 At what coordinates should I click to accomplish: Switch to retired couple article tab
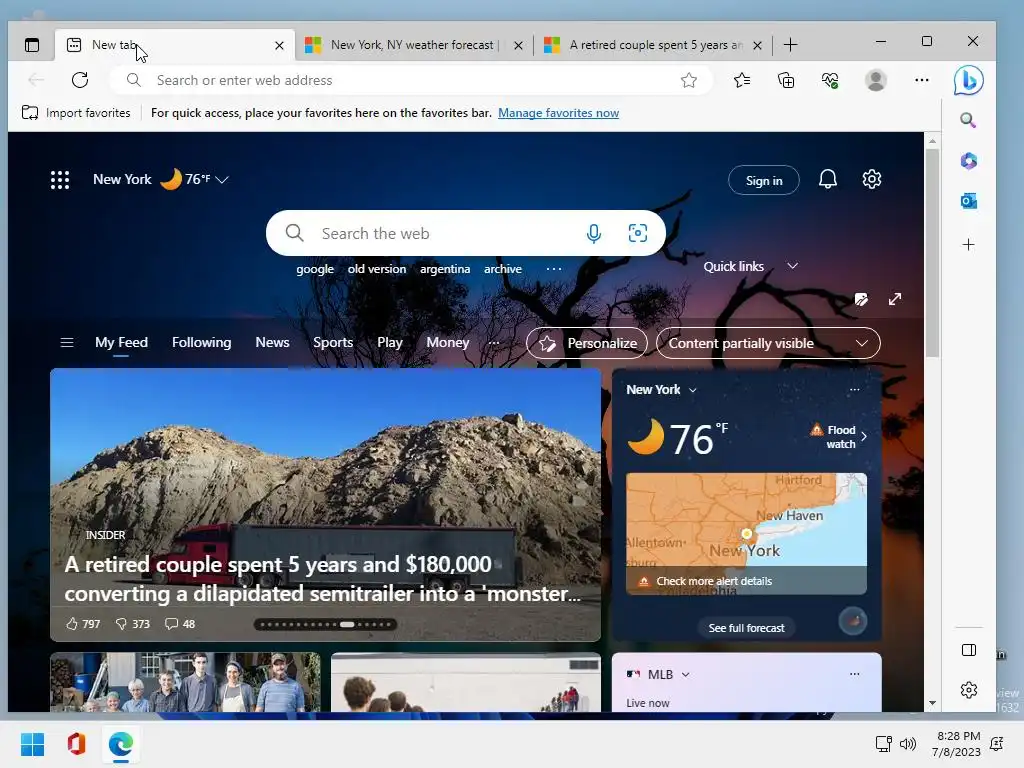(653, 45)
